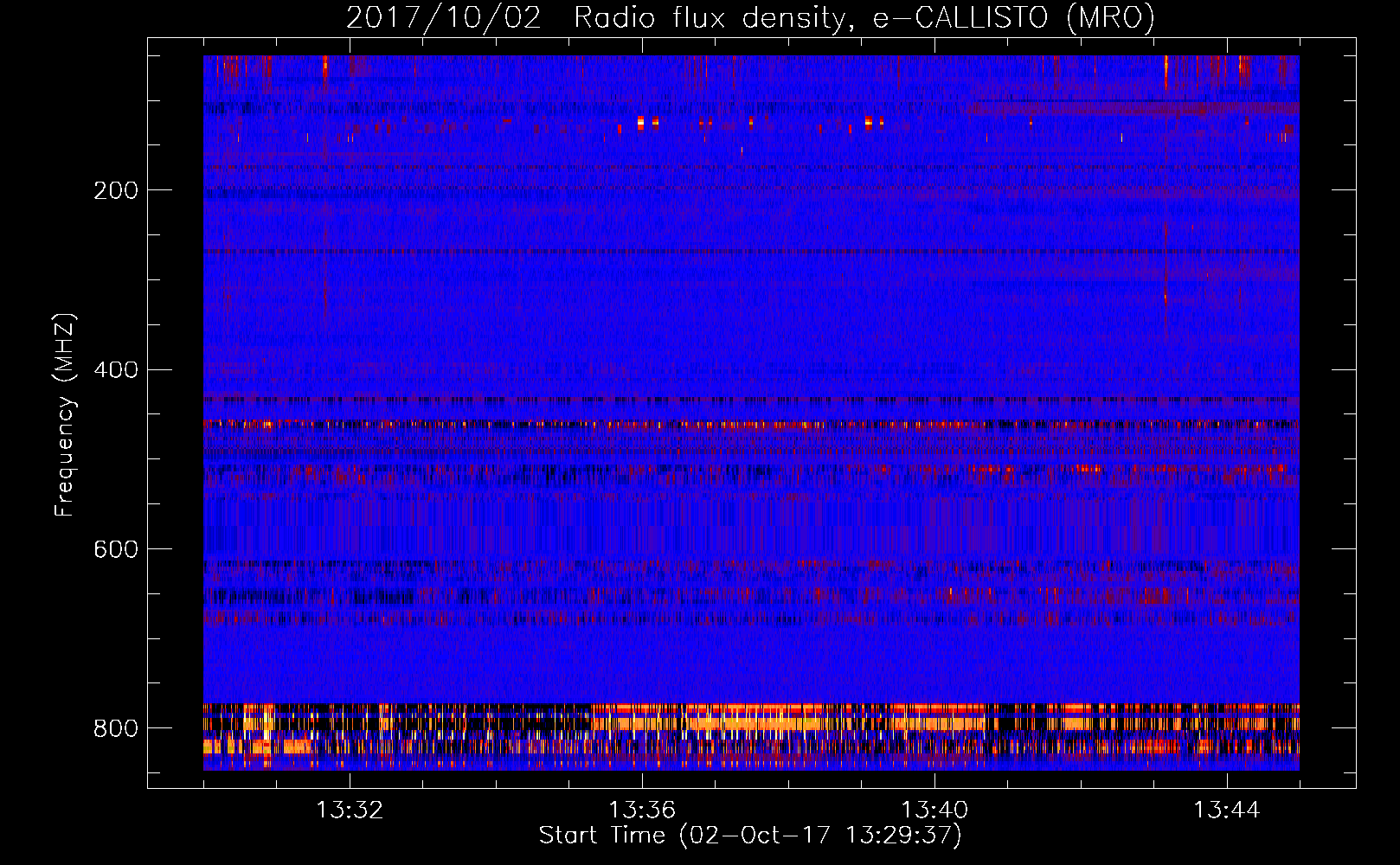Image resolution: width=1400 pixels, height=865 pixels.
Task: Click the 'Frequency (MHZ)' vertical axis label
Action: [64, 414]
